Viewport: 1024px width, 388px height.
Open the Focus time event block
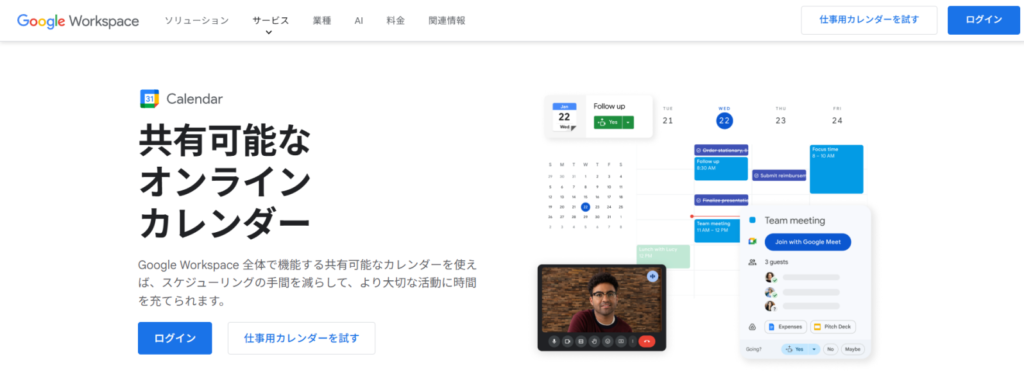(837, 169)
